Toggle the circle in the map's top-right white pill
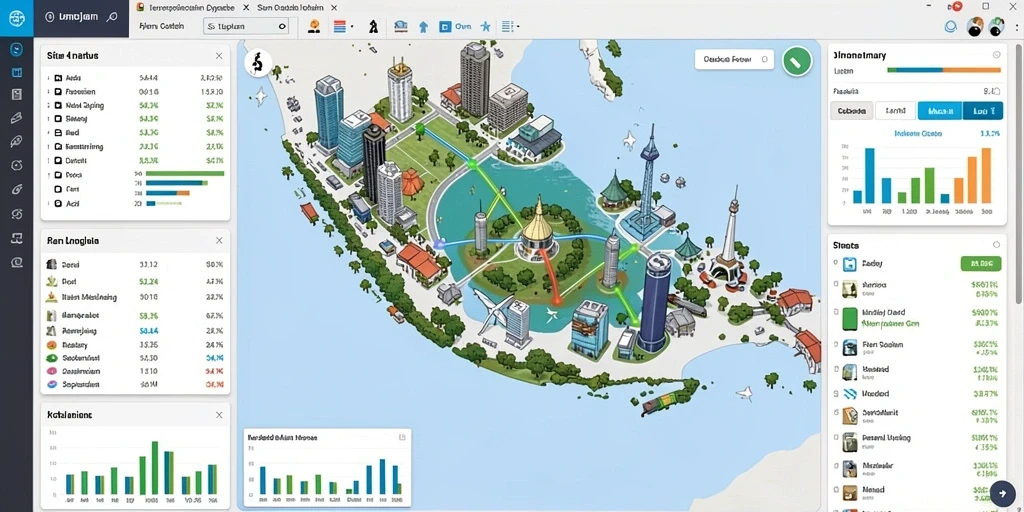This screenshot has width=1024, height=512. 765,59
